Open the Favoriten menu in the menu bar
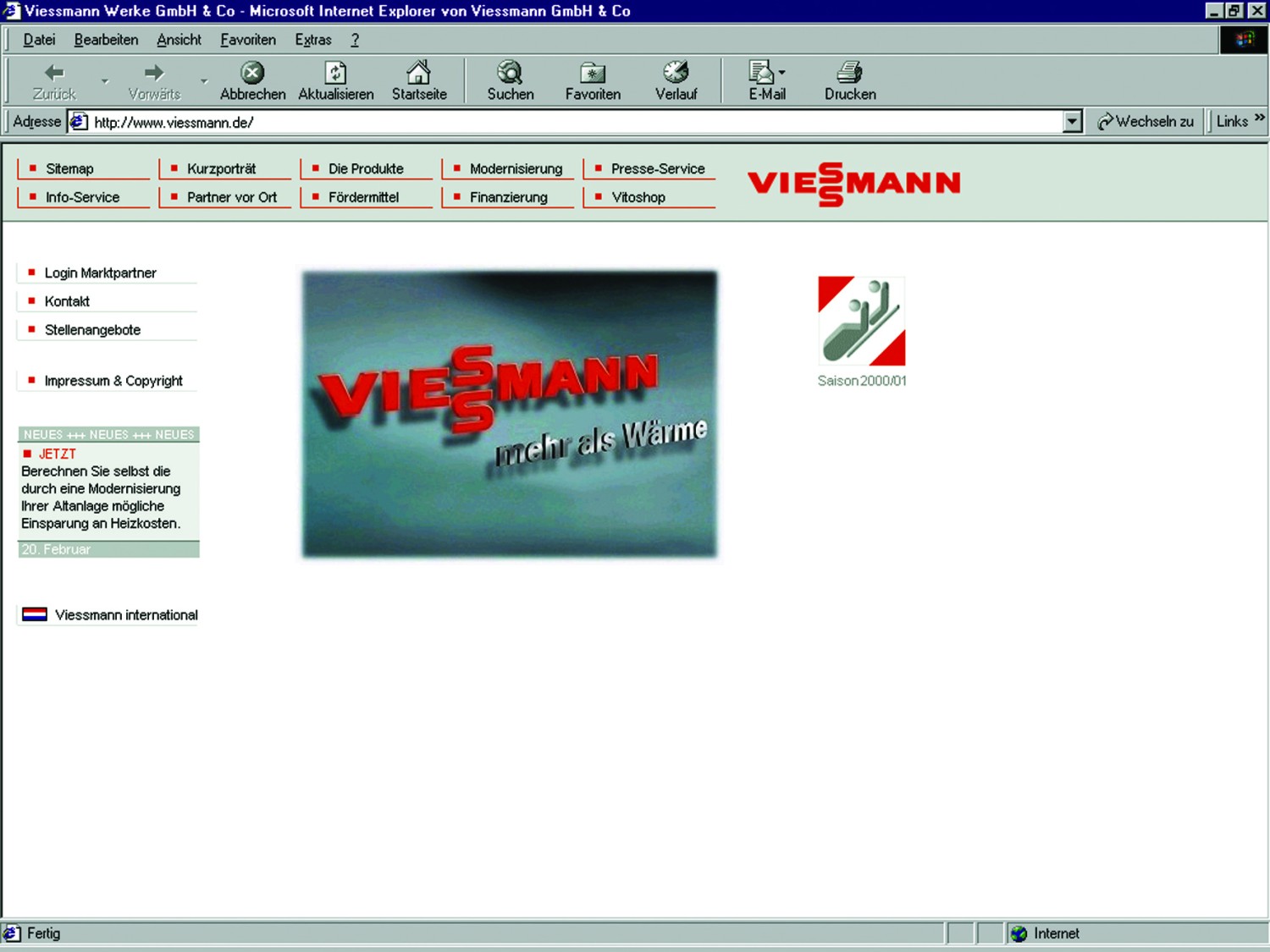This screenshot has height=952, width=1270. (248, 40)
